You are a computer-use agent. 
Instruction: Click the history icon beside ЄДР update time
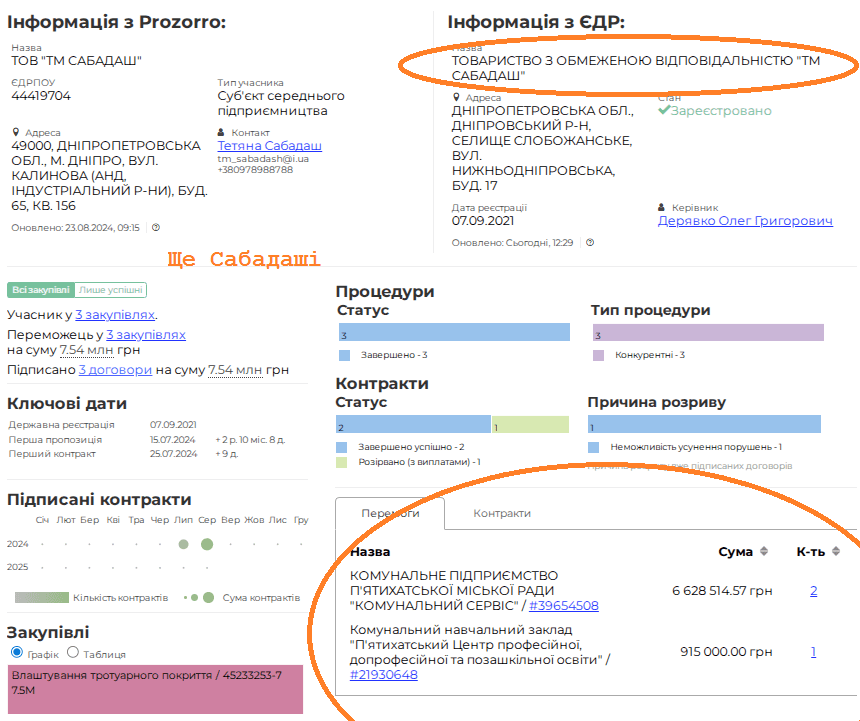(x=590, y=243)
